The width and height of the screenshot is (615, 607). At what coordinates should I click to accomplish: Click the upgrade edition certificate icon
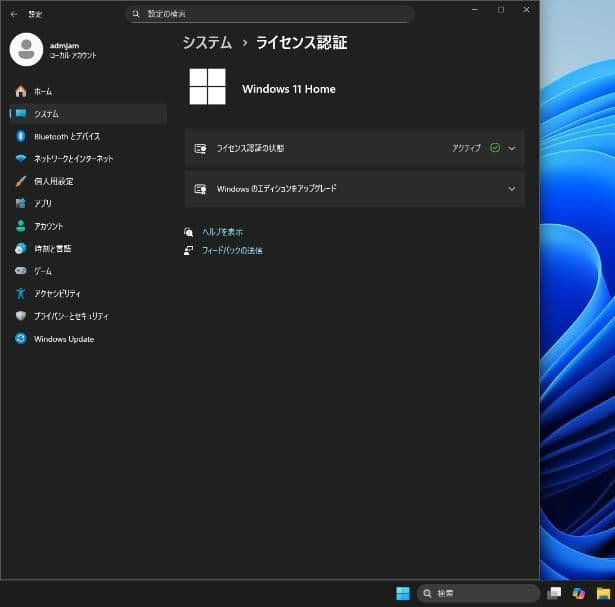(200, 189)
